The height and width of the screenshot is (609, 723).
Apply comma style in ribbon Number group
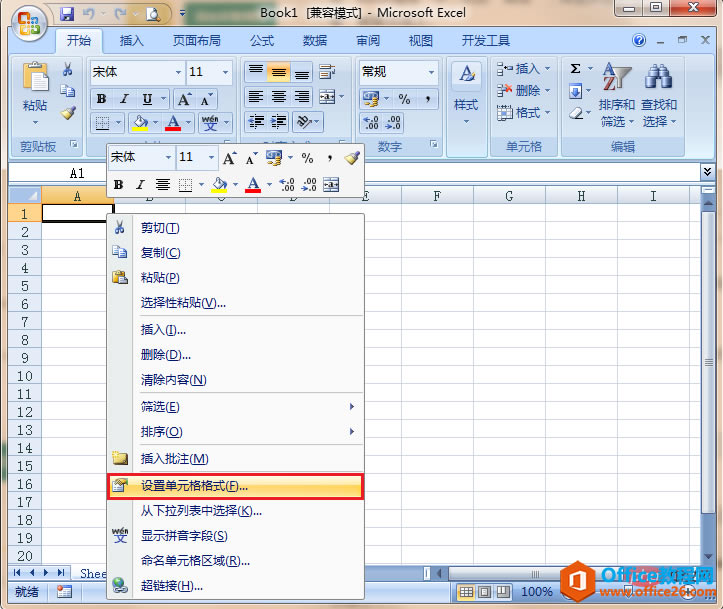(x=427, y=99)
